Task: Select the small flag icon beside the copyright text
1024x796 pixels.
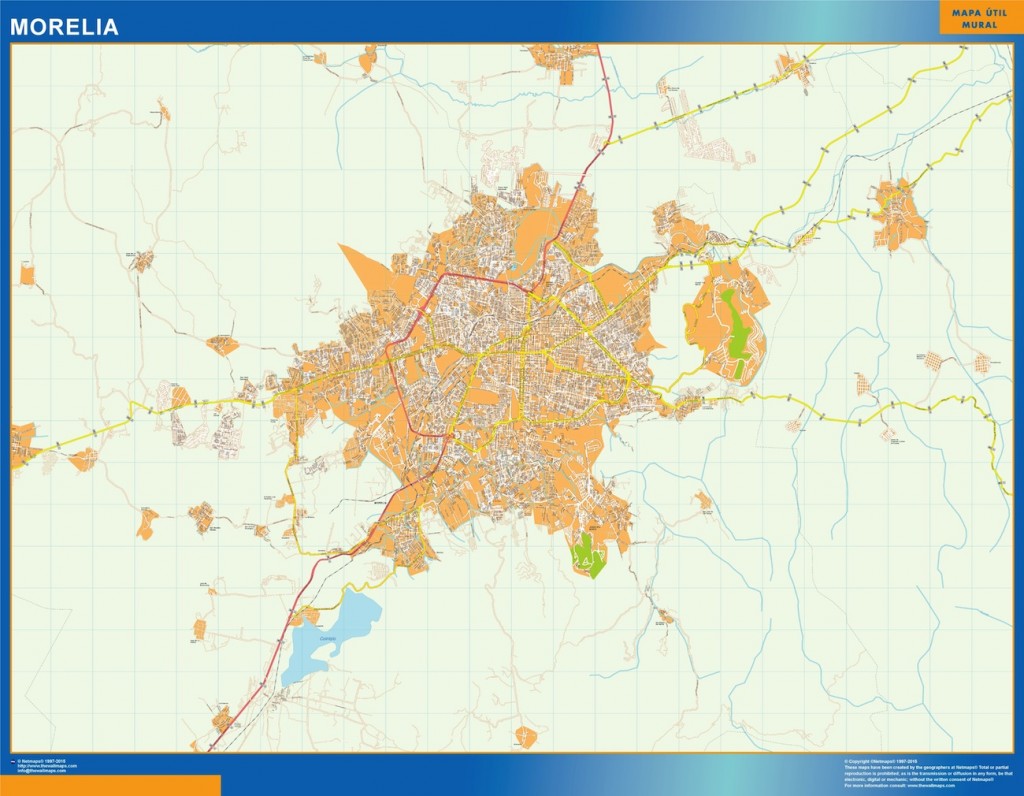Action: tap(13, 762)
